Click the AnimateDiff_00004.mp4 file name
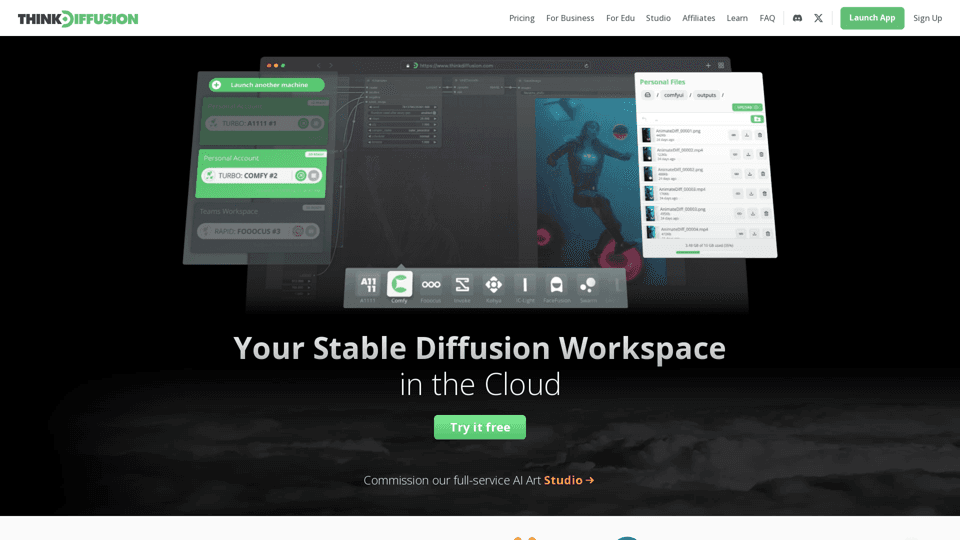Screen dimensions: 960x540 (684, 229)
